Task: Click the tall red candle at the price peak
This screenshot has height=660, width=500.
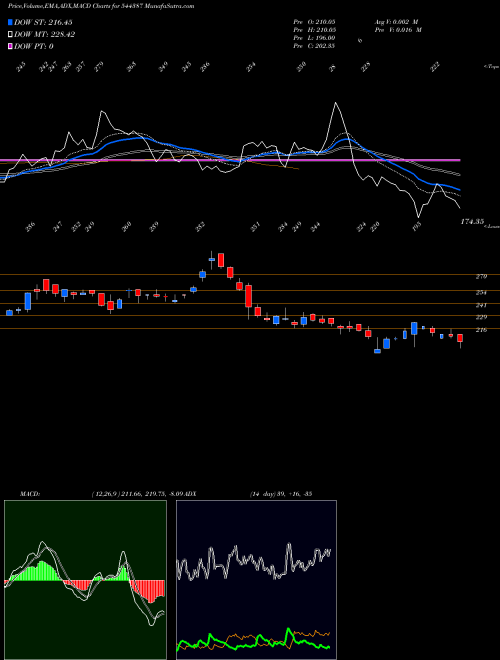Action: pyautogui.click(x=221, y=260)
